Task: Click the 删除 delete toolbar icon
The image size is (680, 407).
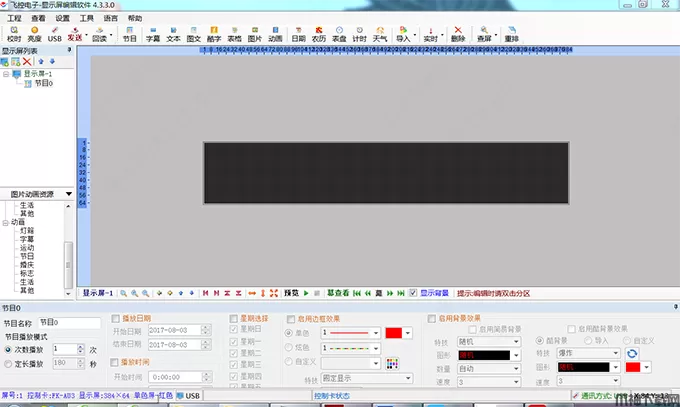Action: click(458, 33)
